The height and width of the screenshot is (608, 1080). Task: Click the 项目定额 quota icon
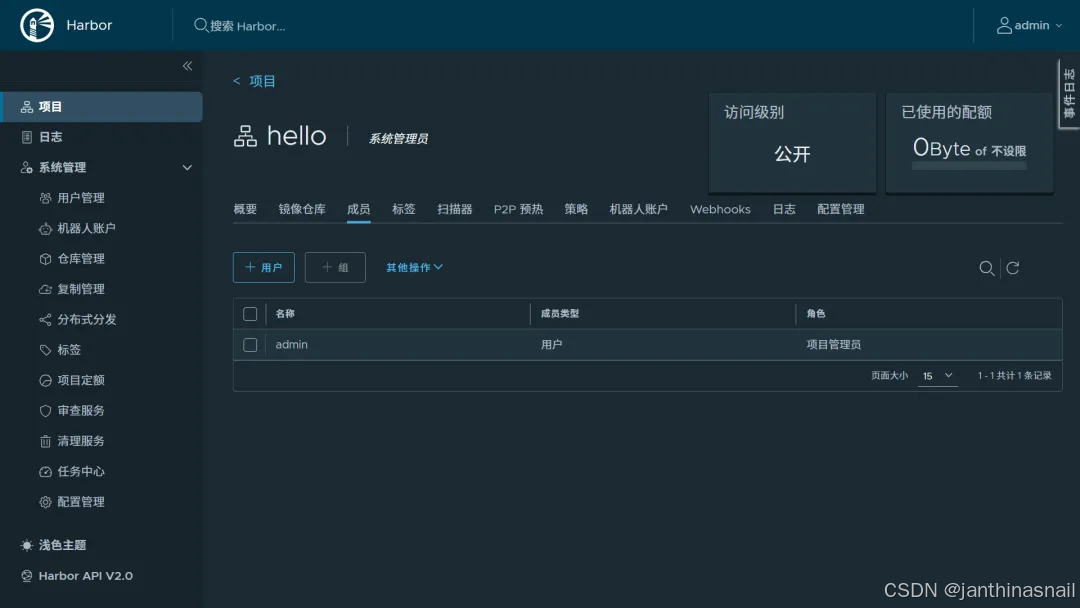(45, 380)
